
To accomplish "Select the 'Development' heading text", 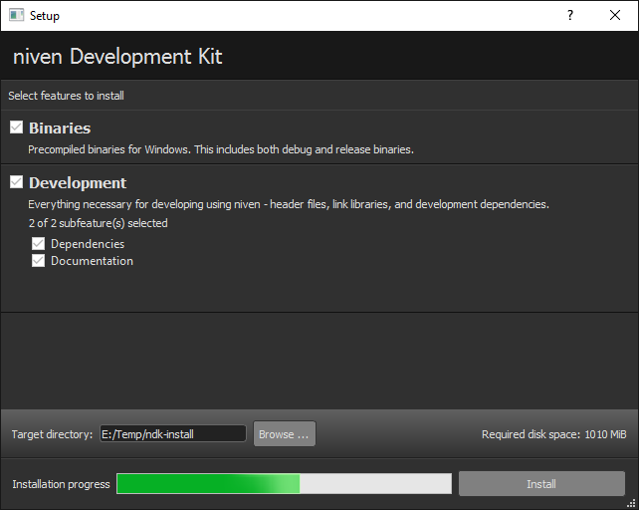I will (78, 183).
